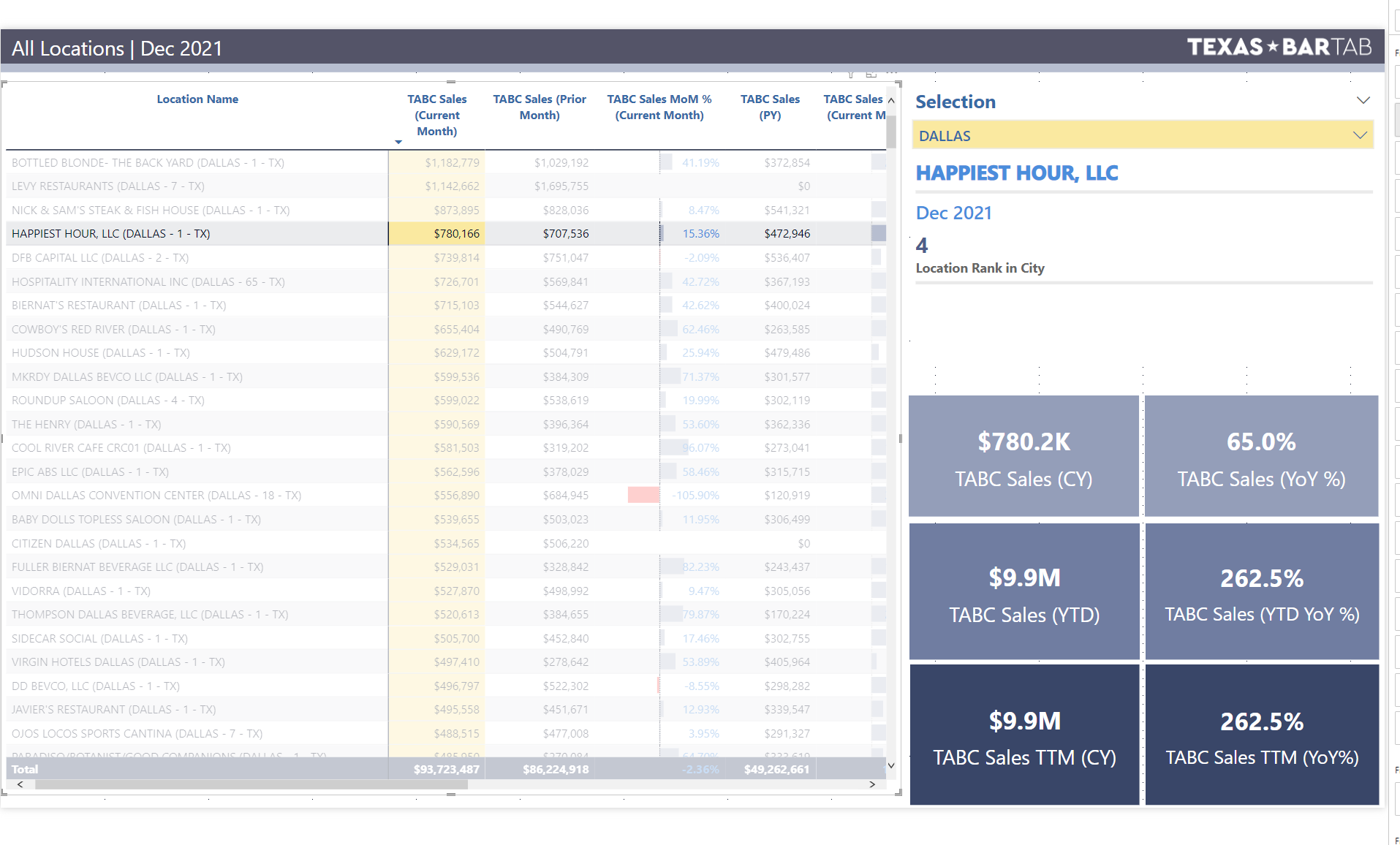Viewport: 1400px width, 845px height.
Task: Click the 15.36% MoM value
Action: click(x=700, y=234)
